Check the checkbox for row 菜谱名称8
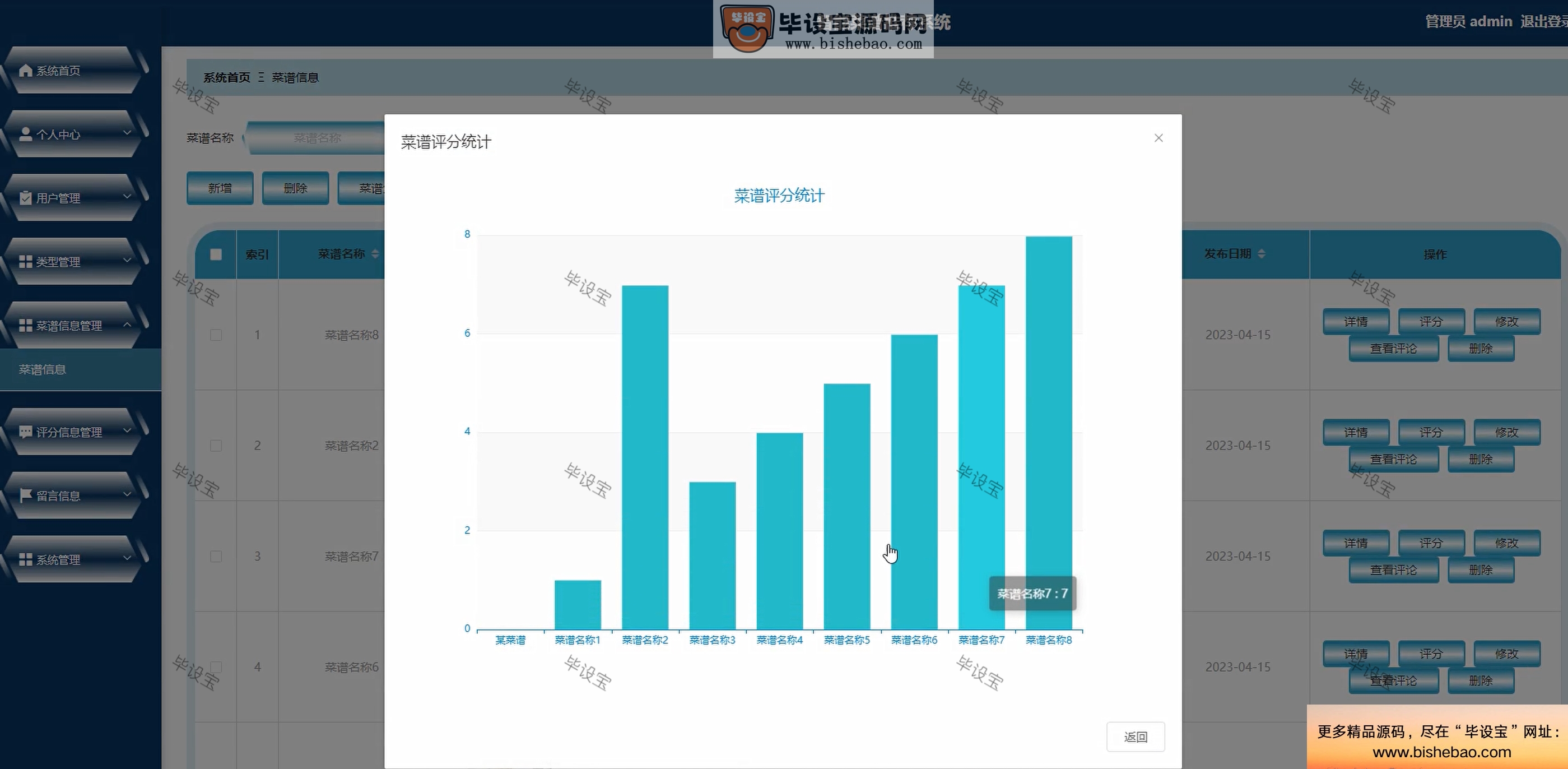Viewport: 1568px width, 769px height. (216, 335)
